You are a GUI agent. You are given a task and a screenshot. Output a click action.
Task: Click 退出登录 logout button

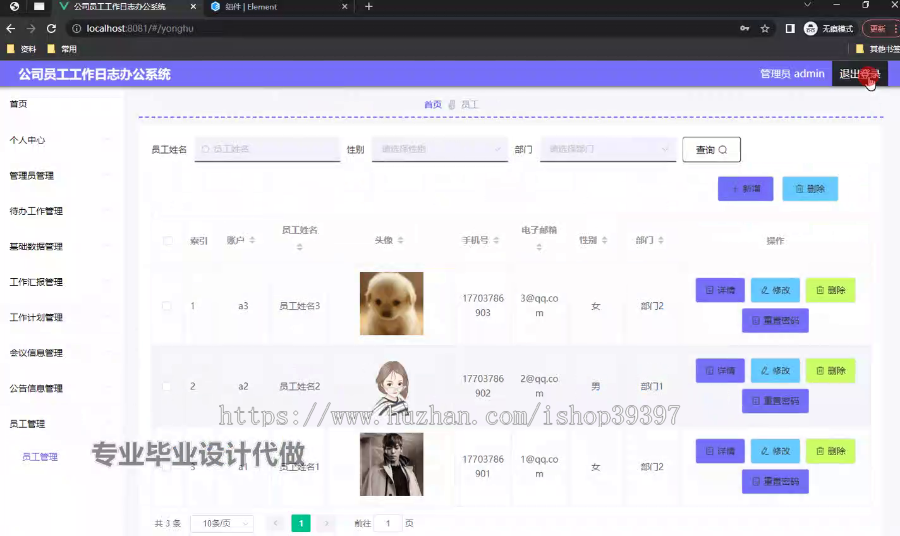pyautogui.click(x=859, y=73)
